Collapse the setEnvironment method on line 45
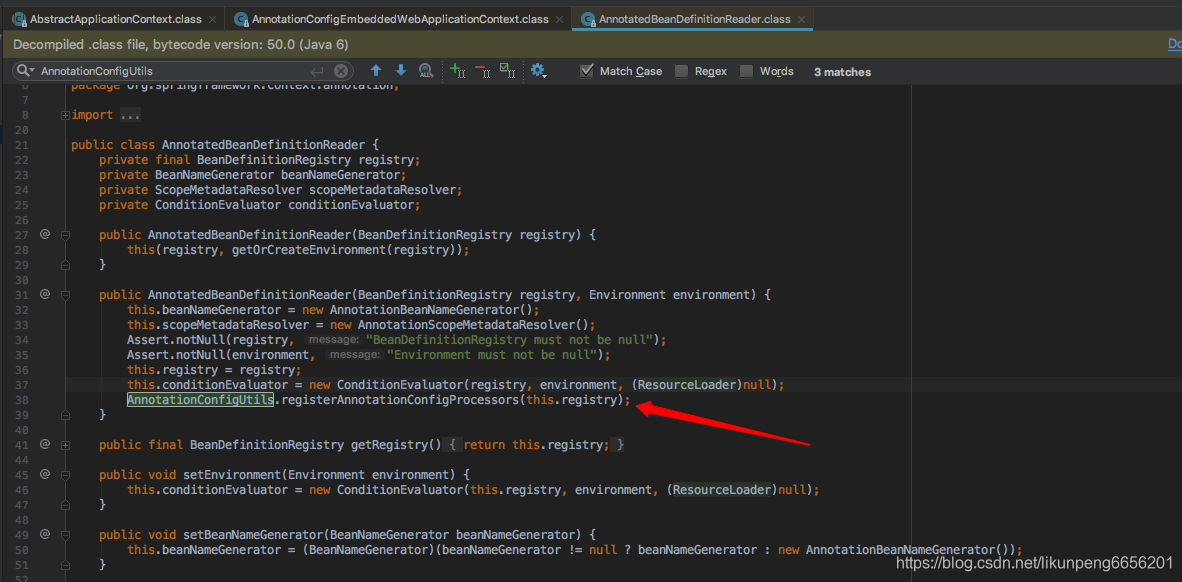 66,475
